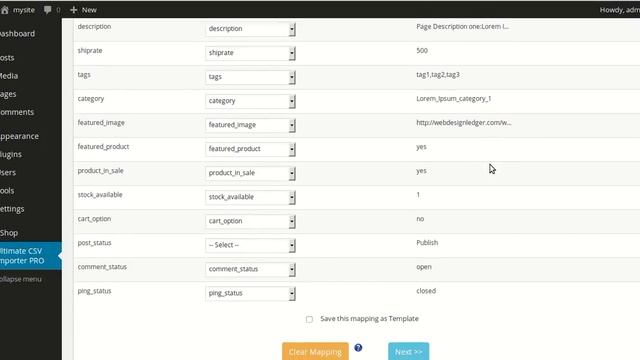This screenshot has height=360, width=640.
Task: Click the cart_option value 'no'
Action: click(420, 219)
